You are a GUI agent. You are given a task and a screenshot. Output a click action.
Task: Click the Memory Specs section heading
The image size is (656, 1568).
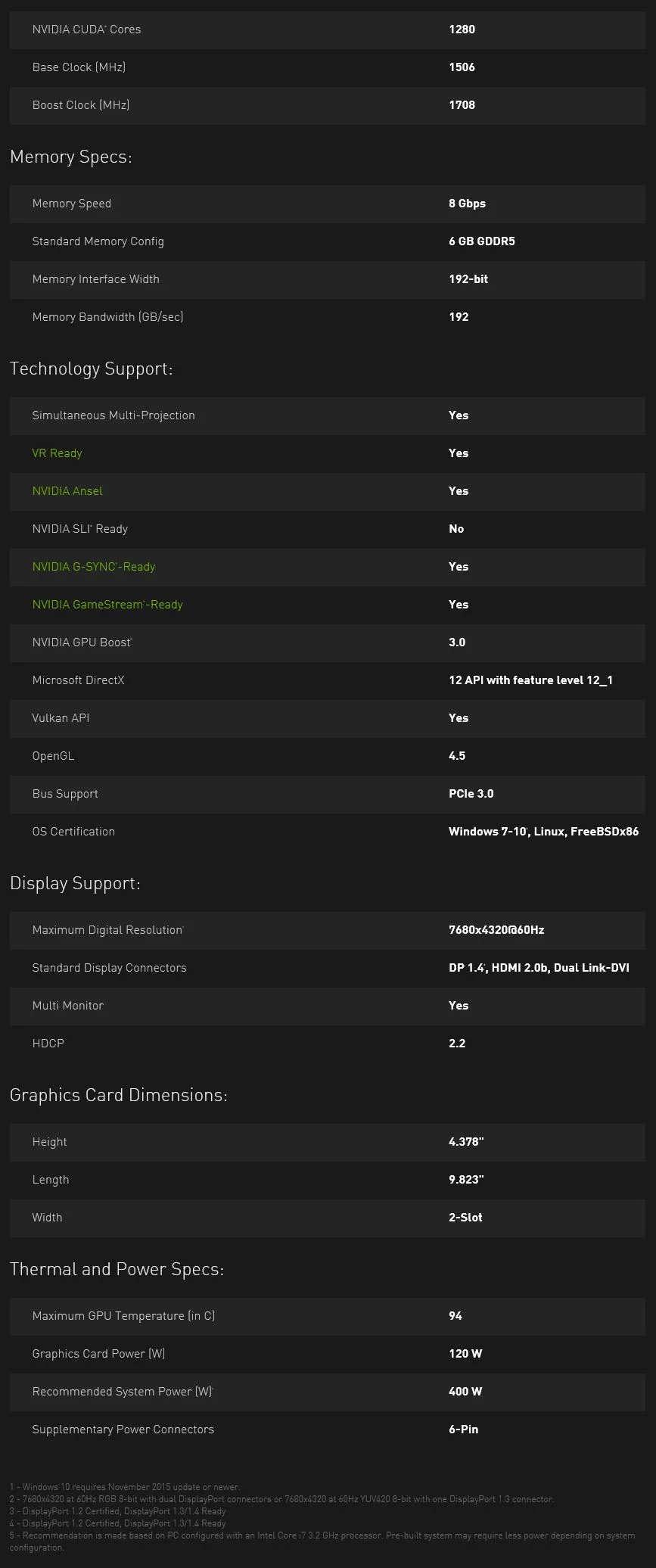pos(71,157)
